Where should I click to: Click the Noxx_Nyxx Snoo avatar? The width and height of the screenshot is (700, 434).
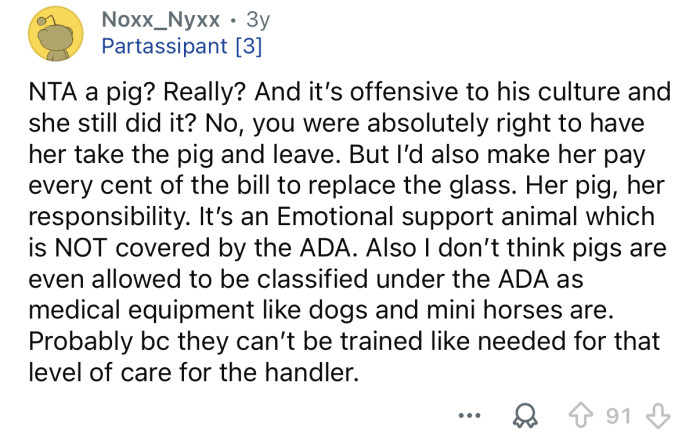[x=54, y=35]
